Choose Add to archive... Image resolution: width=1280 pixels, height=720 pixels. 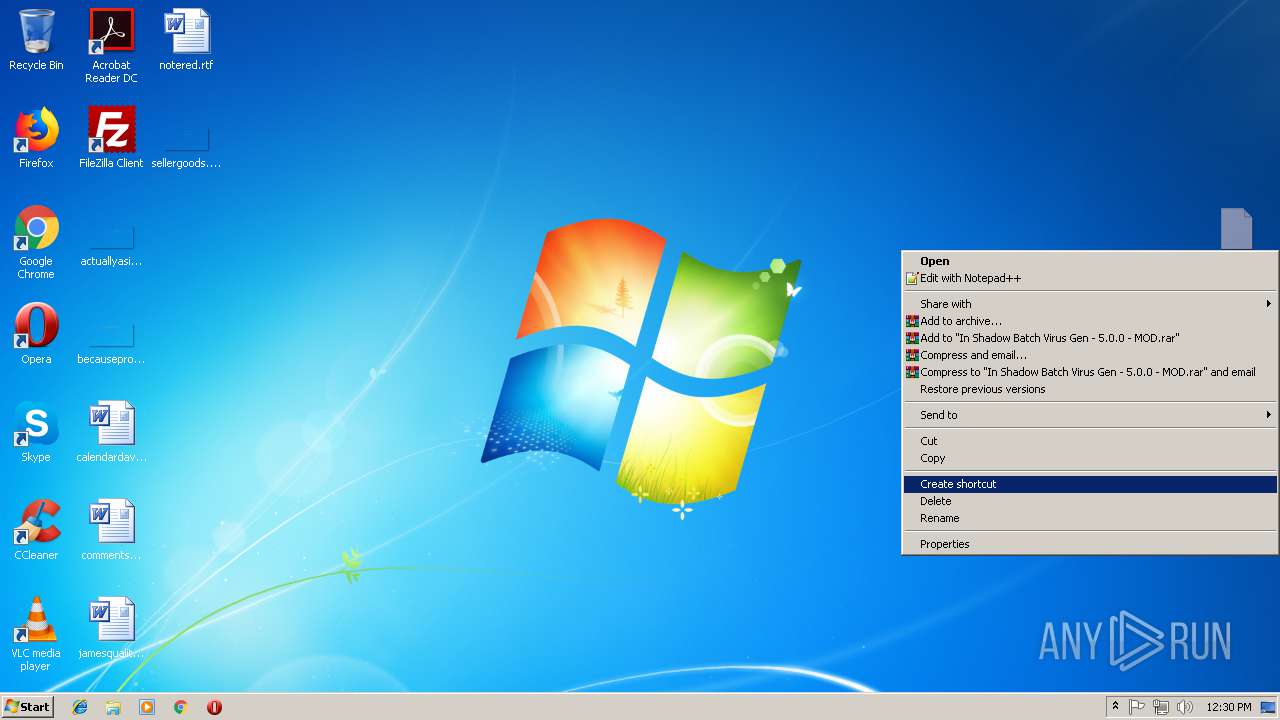pyautogui.click(x=1090, y=321)
